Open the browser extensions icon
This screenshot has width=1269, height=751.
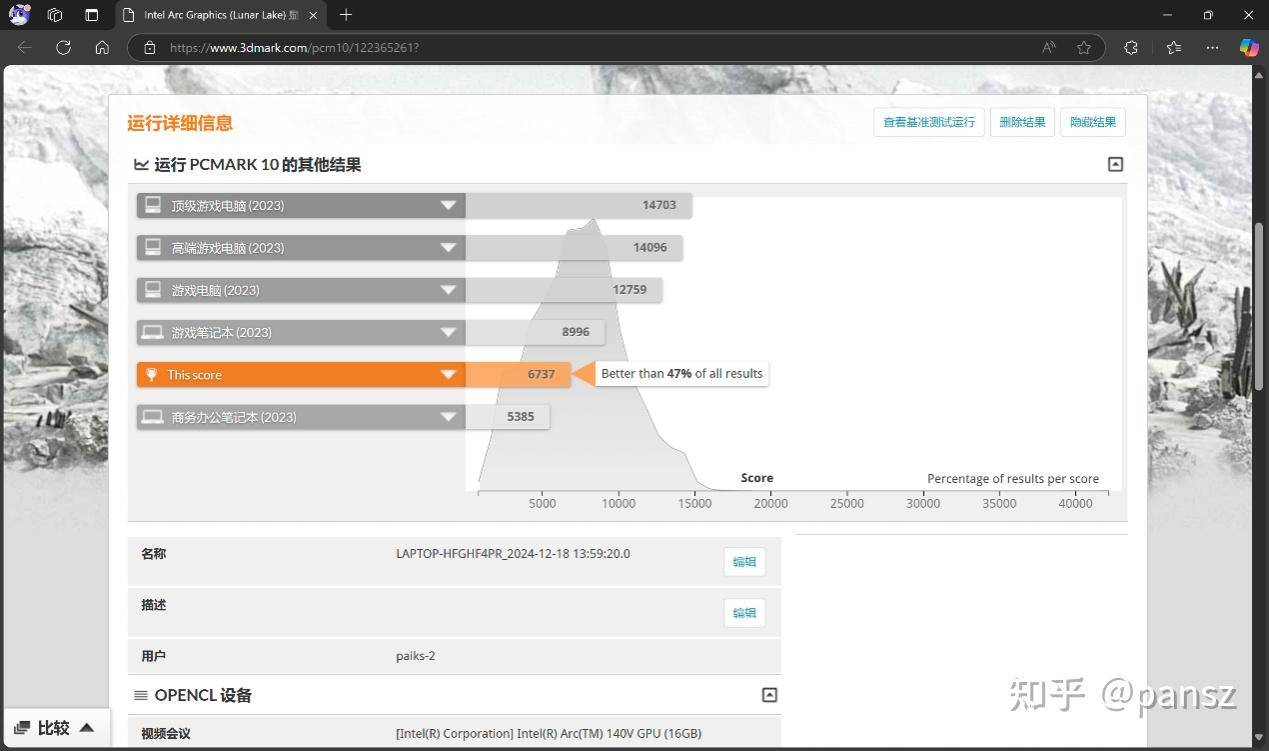click(1131, 47)
